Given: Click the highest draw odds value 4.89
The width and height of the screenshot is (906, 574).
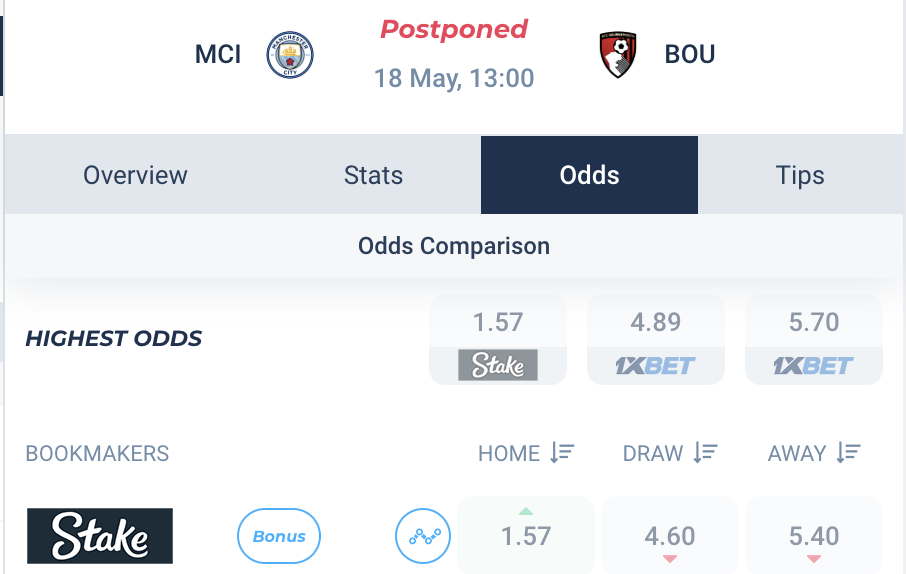Looking at the screenshot, I should [656, 322].
